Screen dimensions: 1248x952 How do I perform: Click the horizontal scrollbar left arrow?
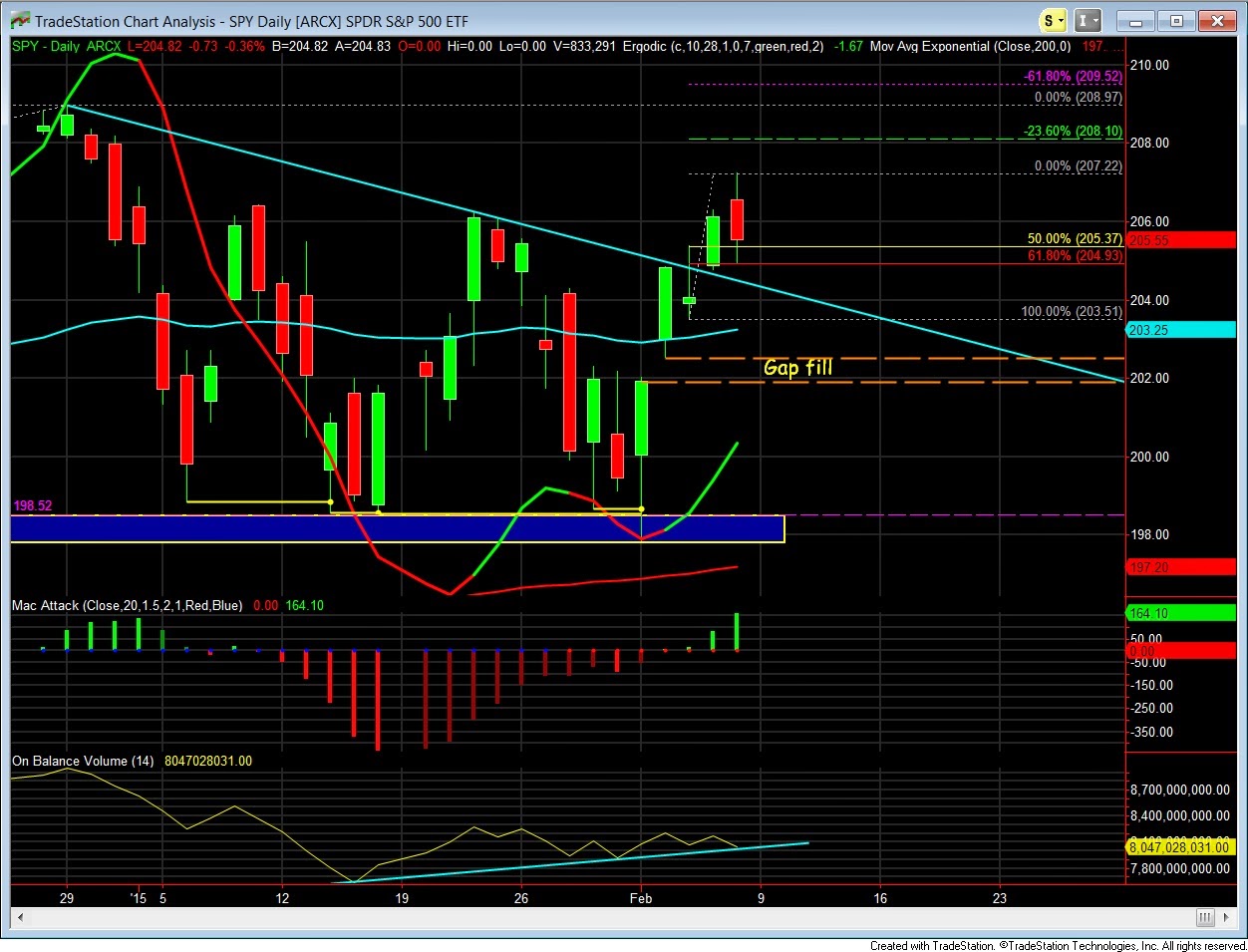point(19,917)
